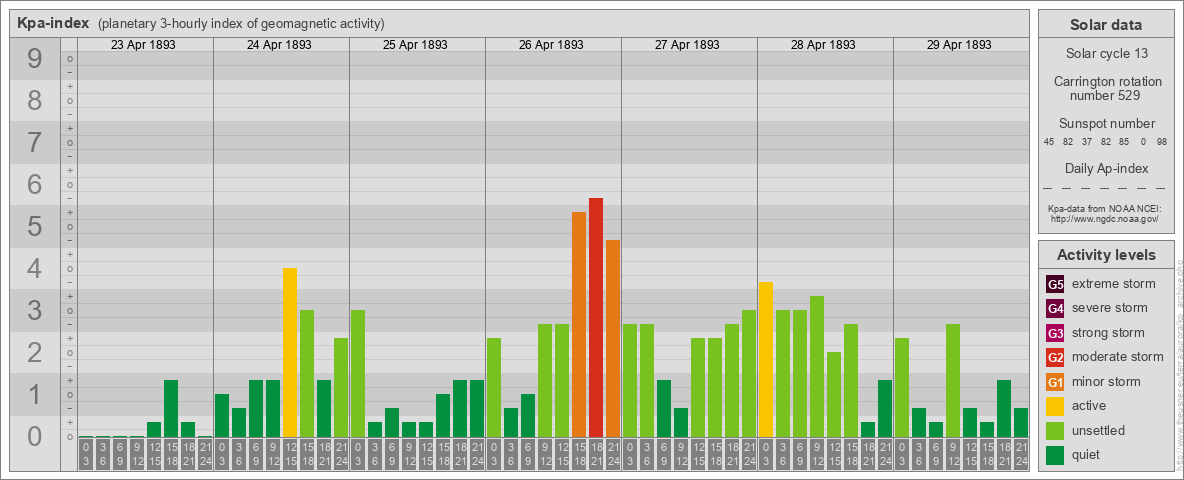Select the dark green 'quiet' legend swatch
Viewport: 1184px width, 480px height.
(x=1055, y=455)
